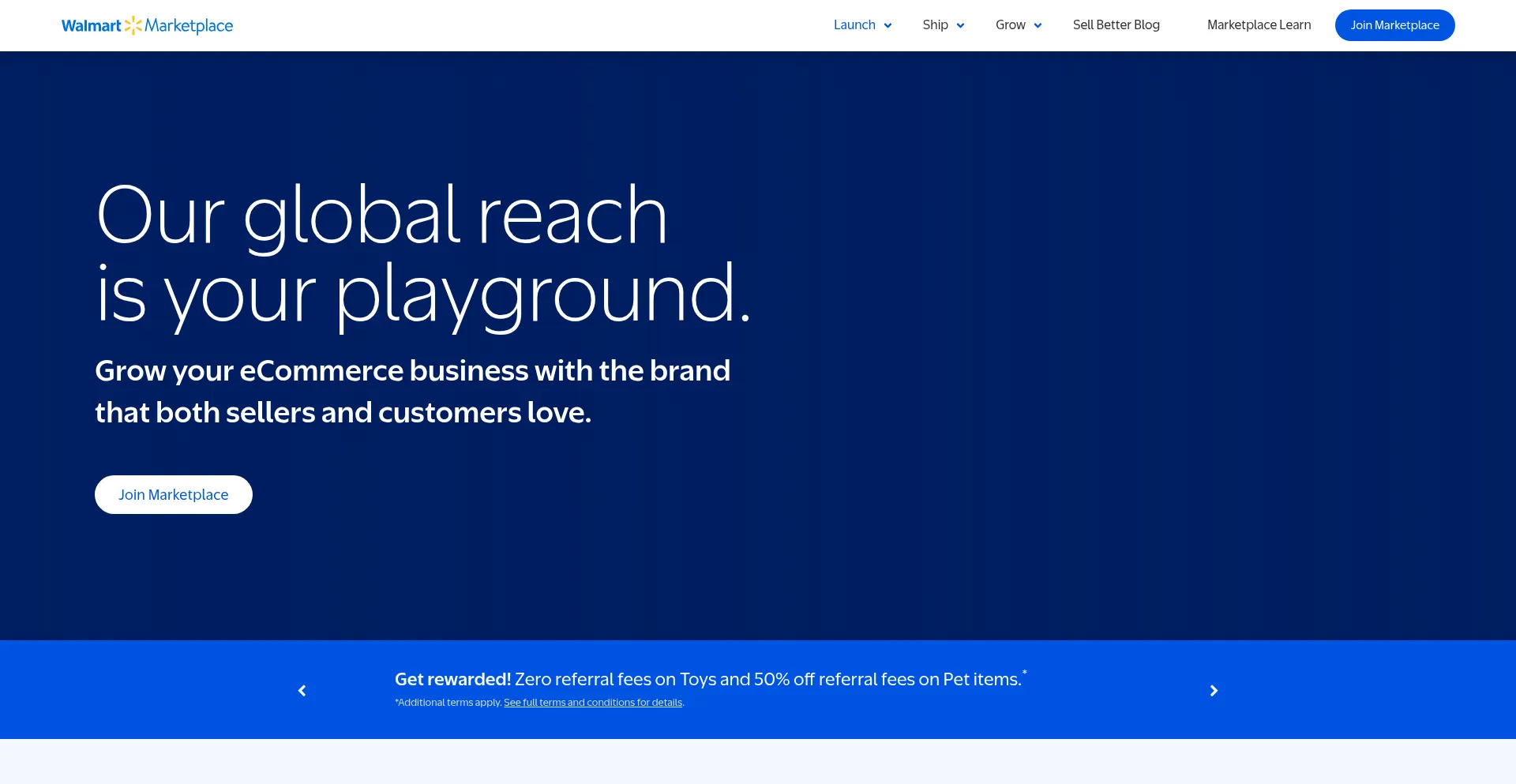Open the Grow navigation item
This screenshot has height=784, width=1516.
(x=1010, y=24)
